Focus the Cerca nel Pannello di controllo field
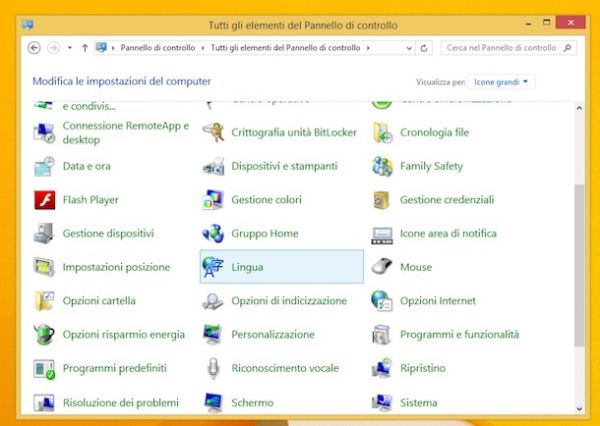The width and height of the screenshot is (600, 426). 500,47
